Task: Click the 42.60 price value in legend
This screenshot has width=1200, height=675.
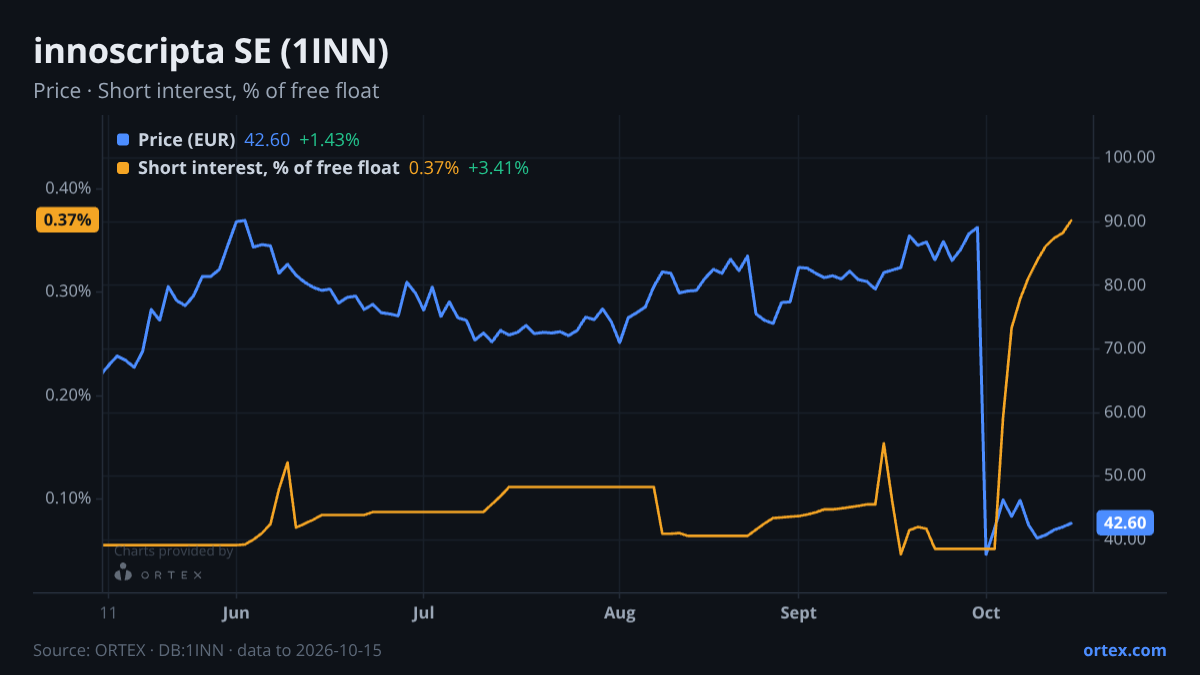Action: coord(267,140)
